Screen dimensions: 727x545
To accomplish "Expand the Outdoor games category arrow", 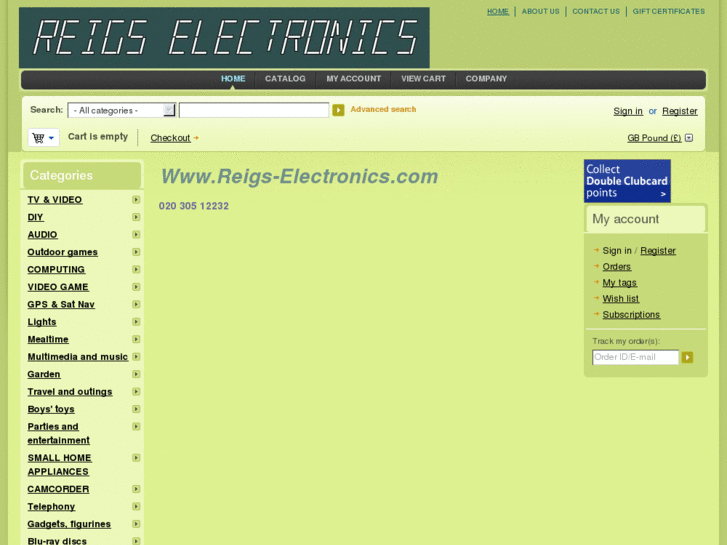I will click(x=136, y=252).
